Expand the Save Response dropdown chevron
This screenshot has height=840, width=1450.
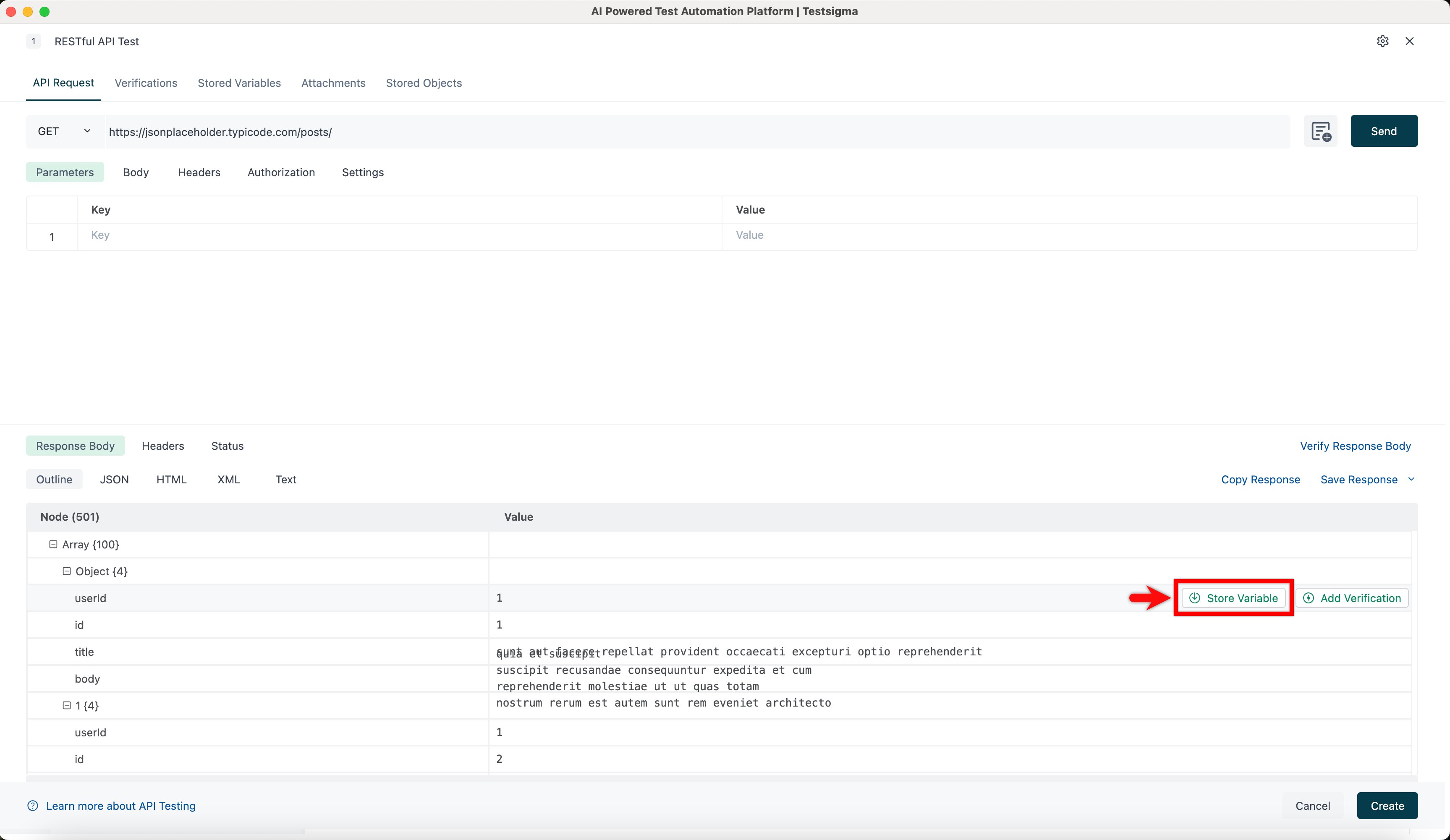(1411, 479)
